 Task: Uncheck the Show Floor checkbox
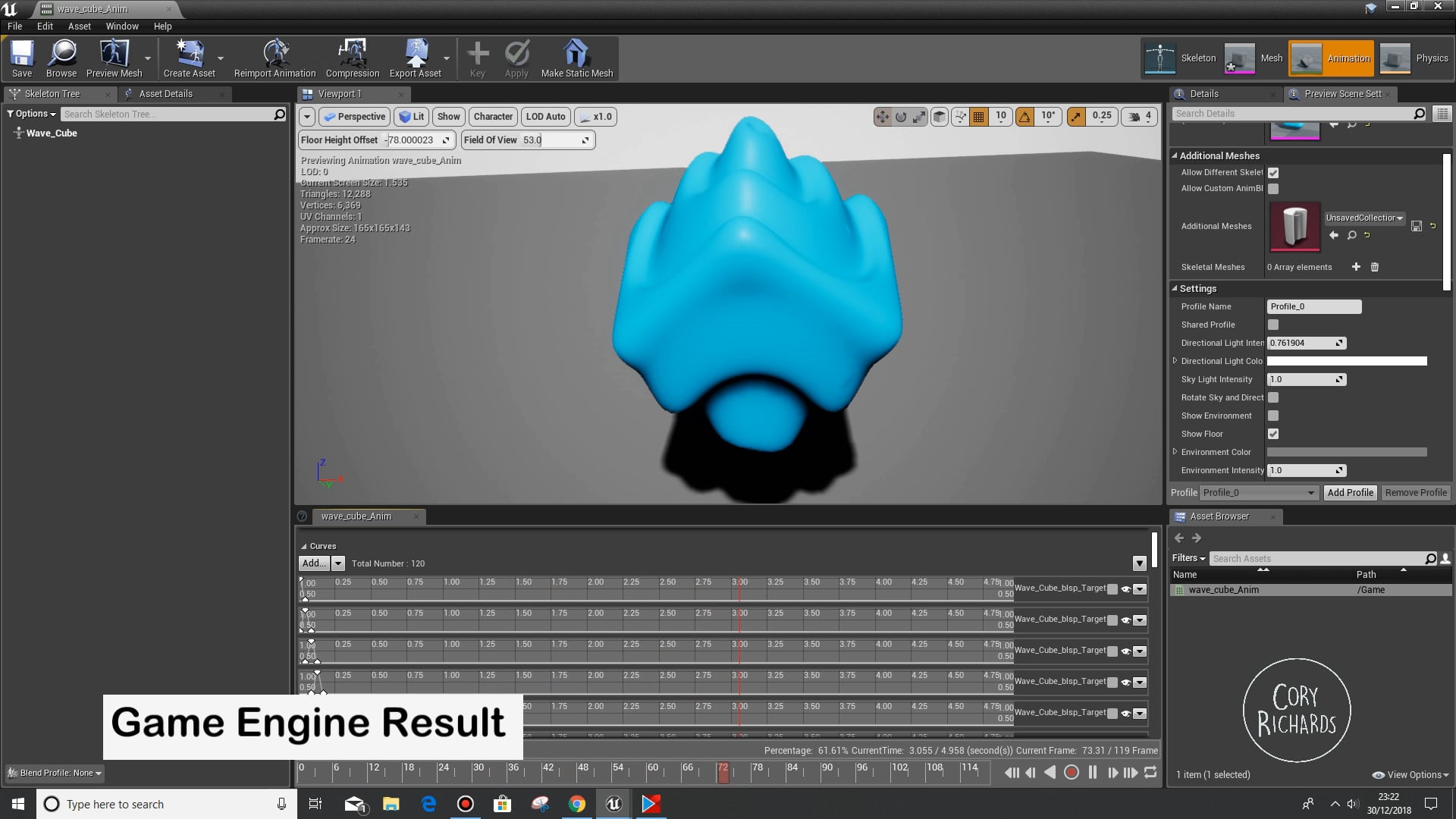pos(1273,434)
